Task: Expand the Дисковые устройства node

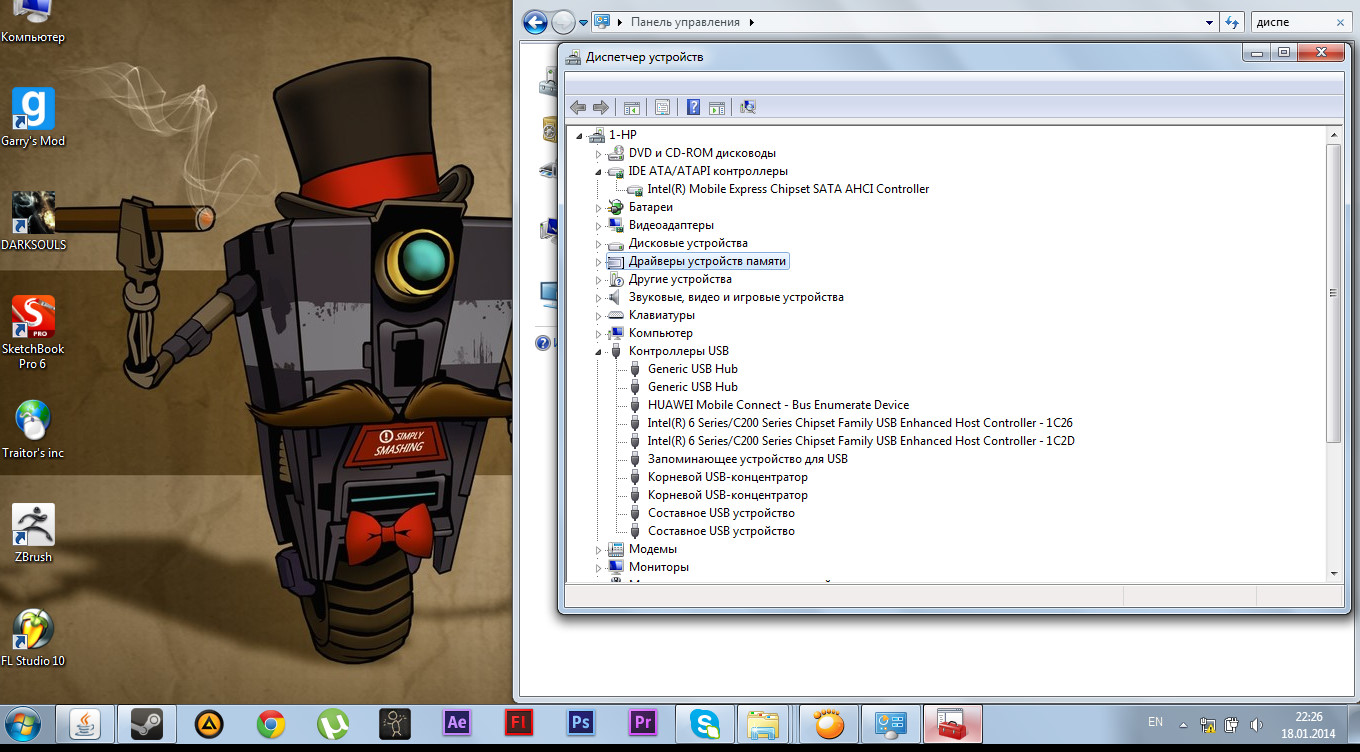Action: [599, 243]
